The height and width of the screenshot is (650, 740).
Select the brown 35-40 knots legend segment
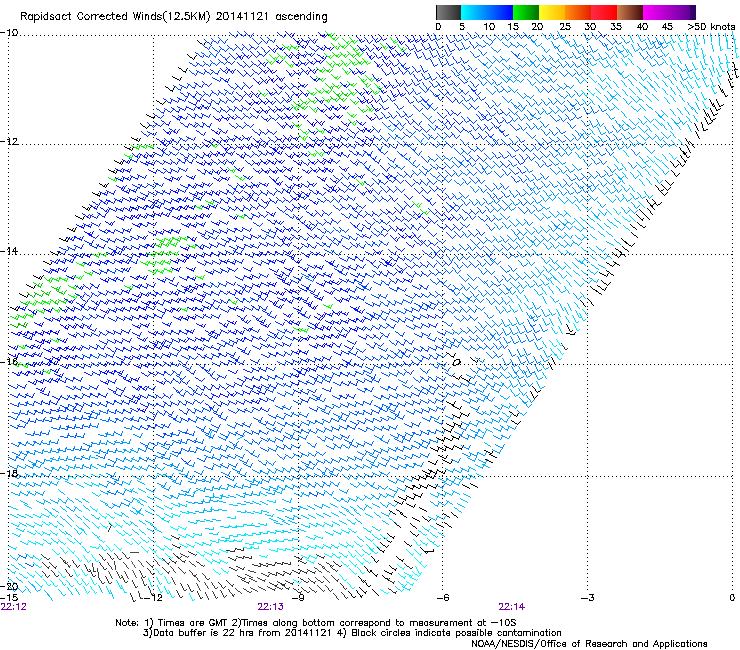[x=630, y=12]
